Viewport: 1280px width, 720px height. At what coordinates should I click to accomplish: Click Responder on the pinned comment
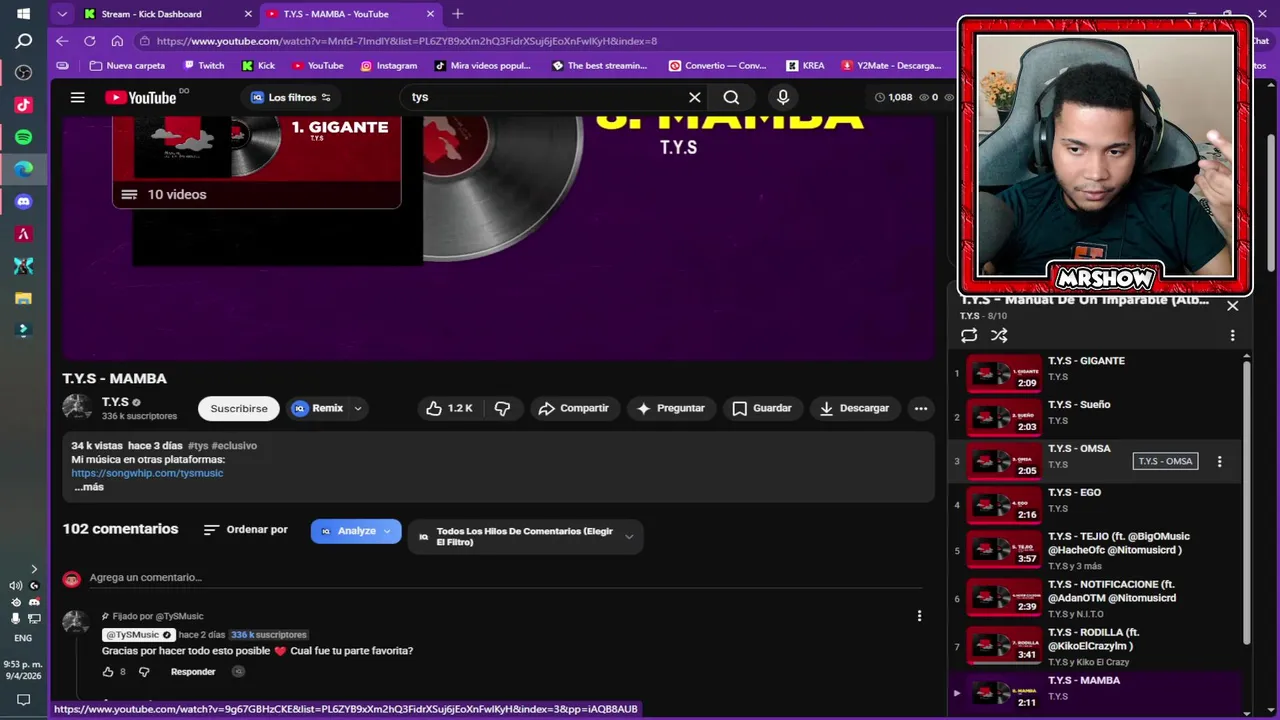point(193,672)
